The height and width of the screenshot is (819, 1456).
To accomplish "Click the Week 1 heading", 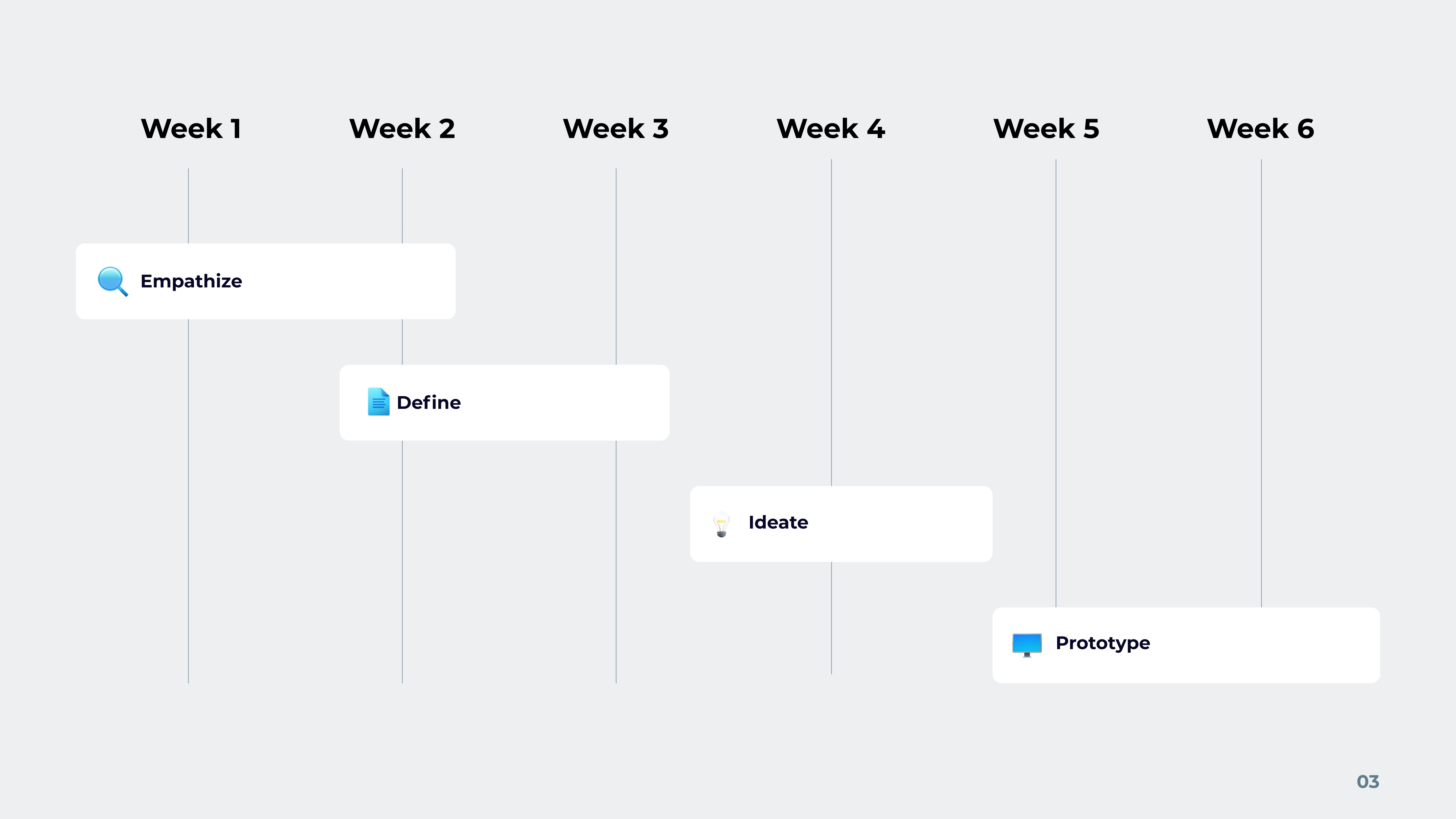I will point(191,129).
